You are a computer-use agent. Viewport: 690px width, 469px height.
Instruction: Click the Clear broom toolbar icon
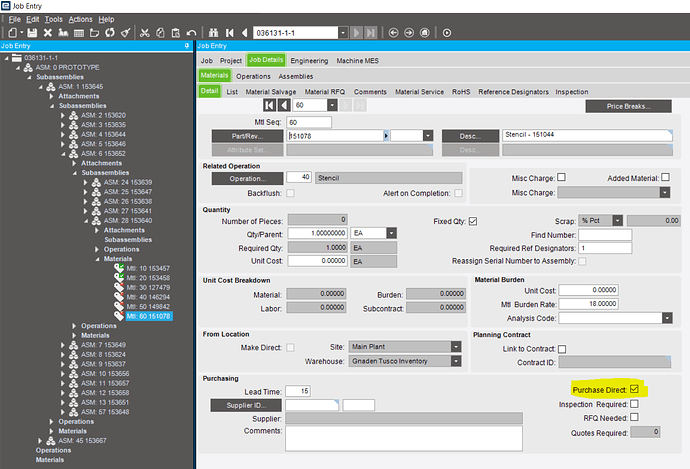coord(125,33)
